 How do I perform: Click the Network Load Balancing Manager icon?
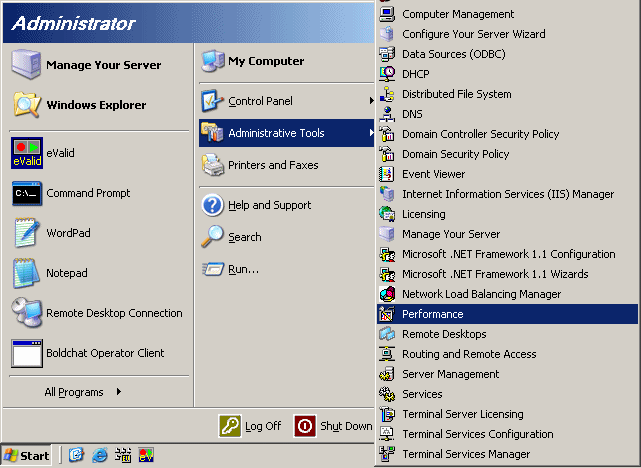pyautogui.click(x=387, y=294)
